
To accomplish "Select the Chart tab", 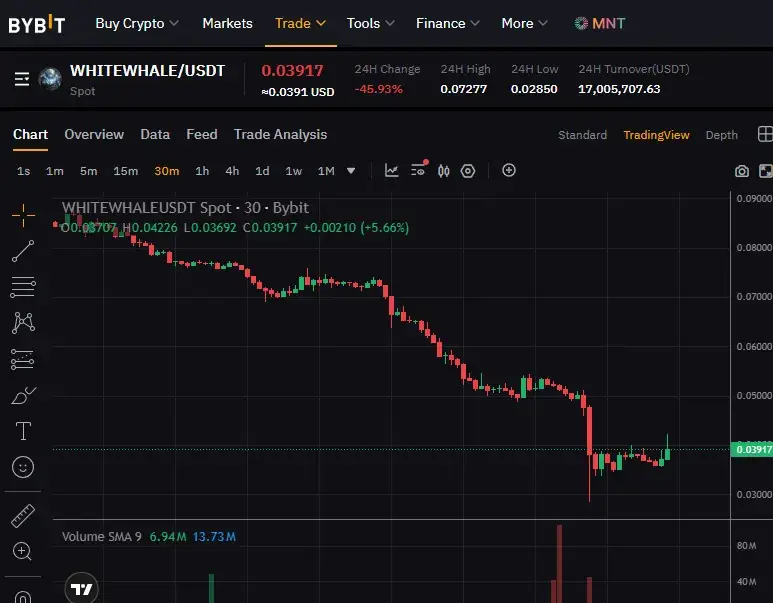I will [31, 134].
